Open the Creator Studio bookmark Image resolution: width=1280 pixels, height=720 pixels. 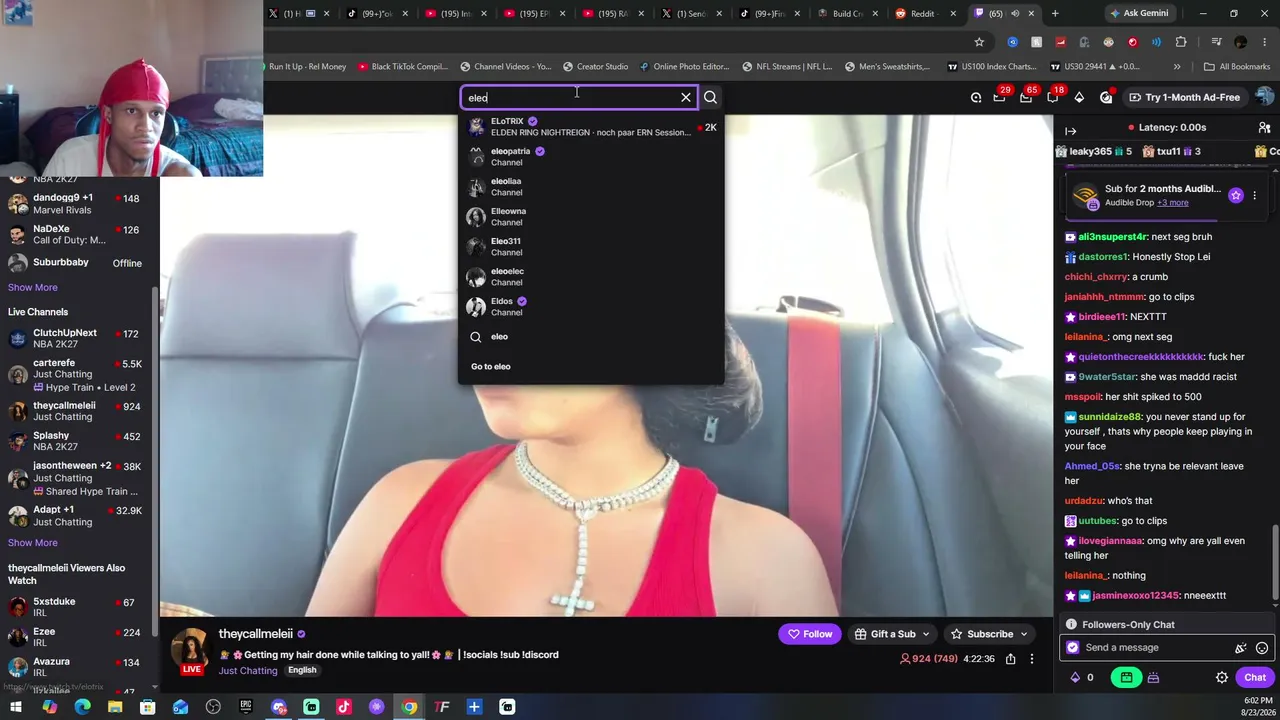(x=595, y=67)
